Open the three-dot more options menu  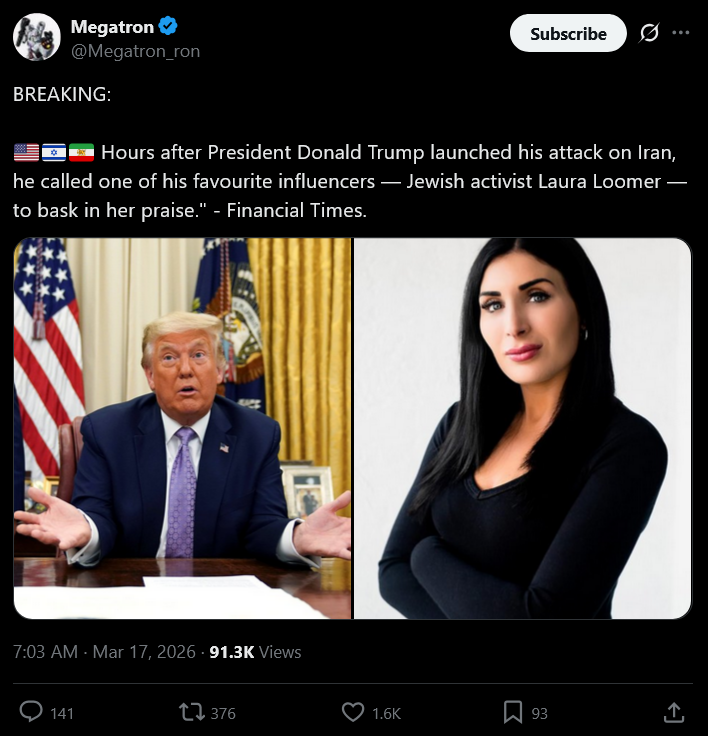(x=681, y=32)
